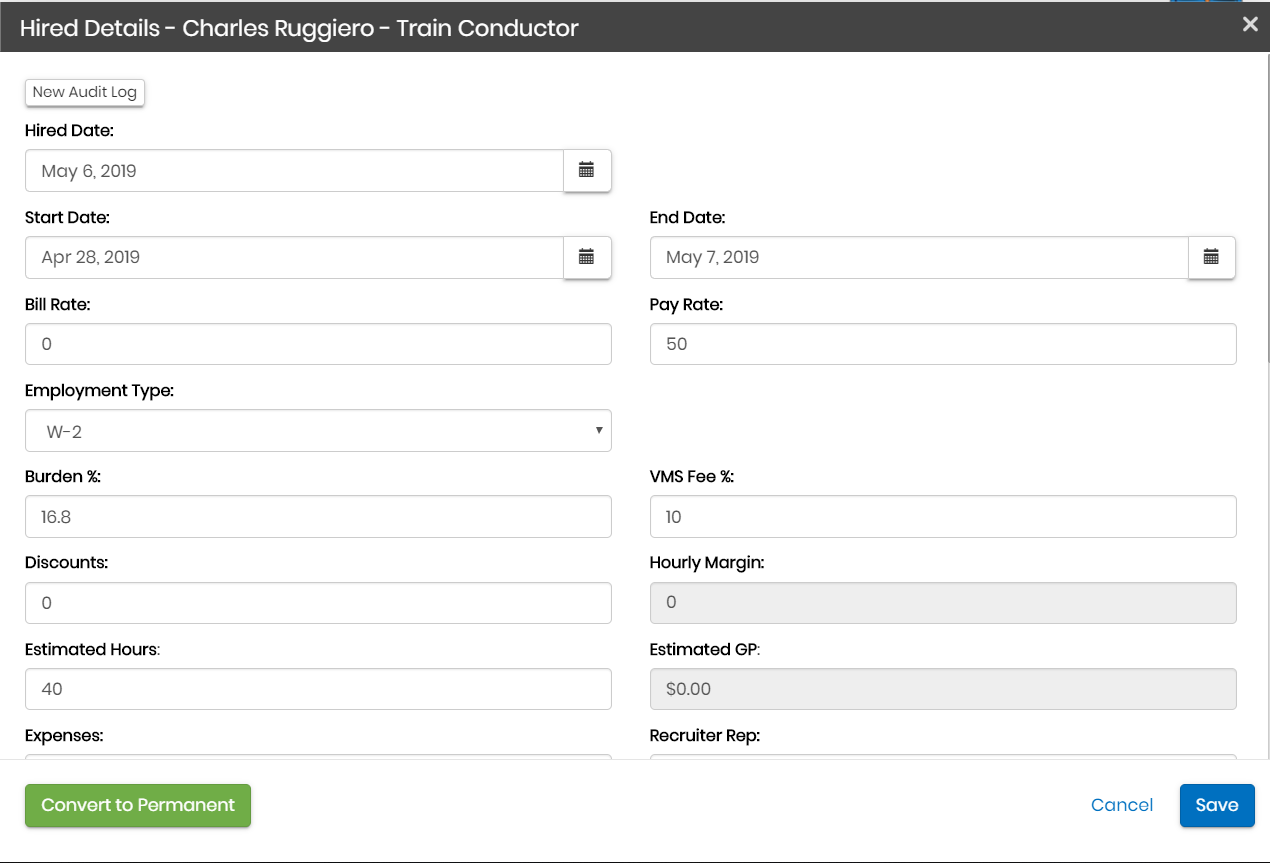Open the Start Date calendar picker
The image size is (1270, 863).
pos(587,258)
